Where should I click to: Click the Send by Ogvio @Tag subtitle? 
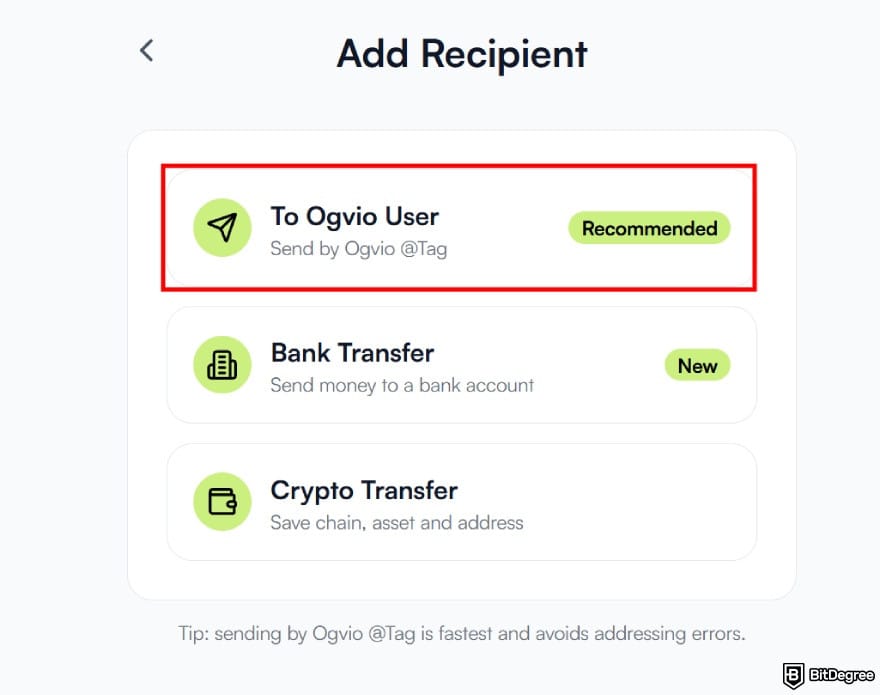[x=361, y=249]
